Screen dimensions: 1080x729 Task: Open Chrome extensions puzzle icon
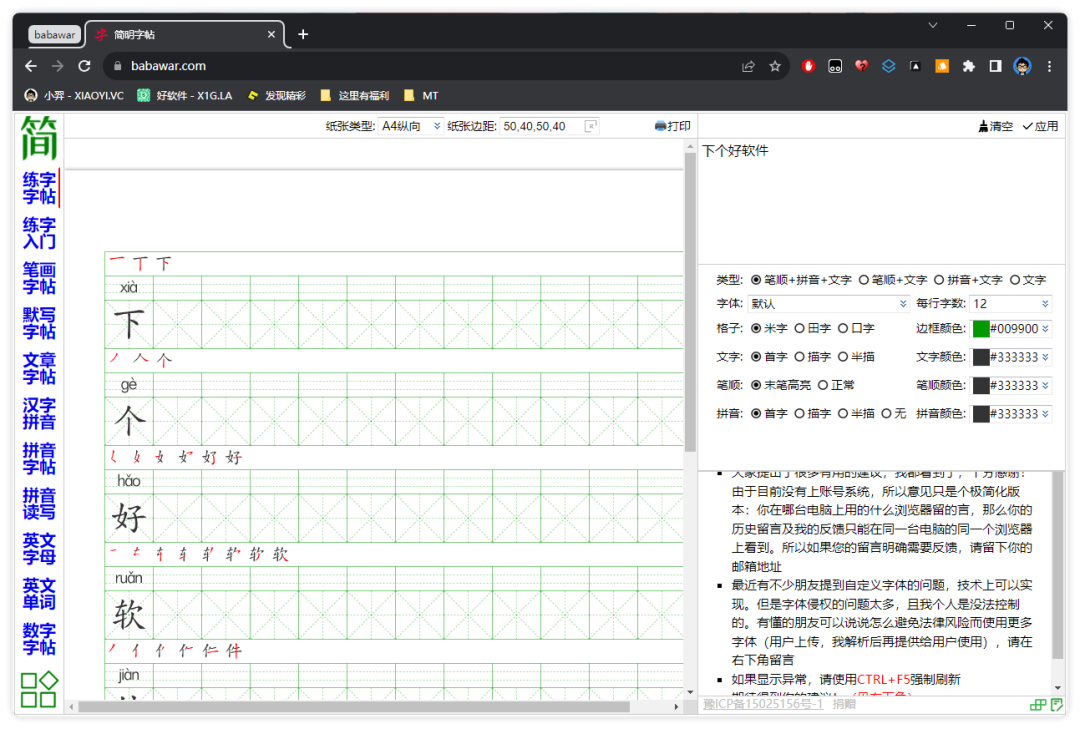click(968, 66)
